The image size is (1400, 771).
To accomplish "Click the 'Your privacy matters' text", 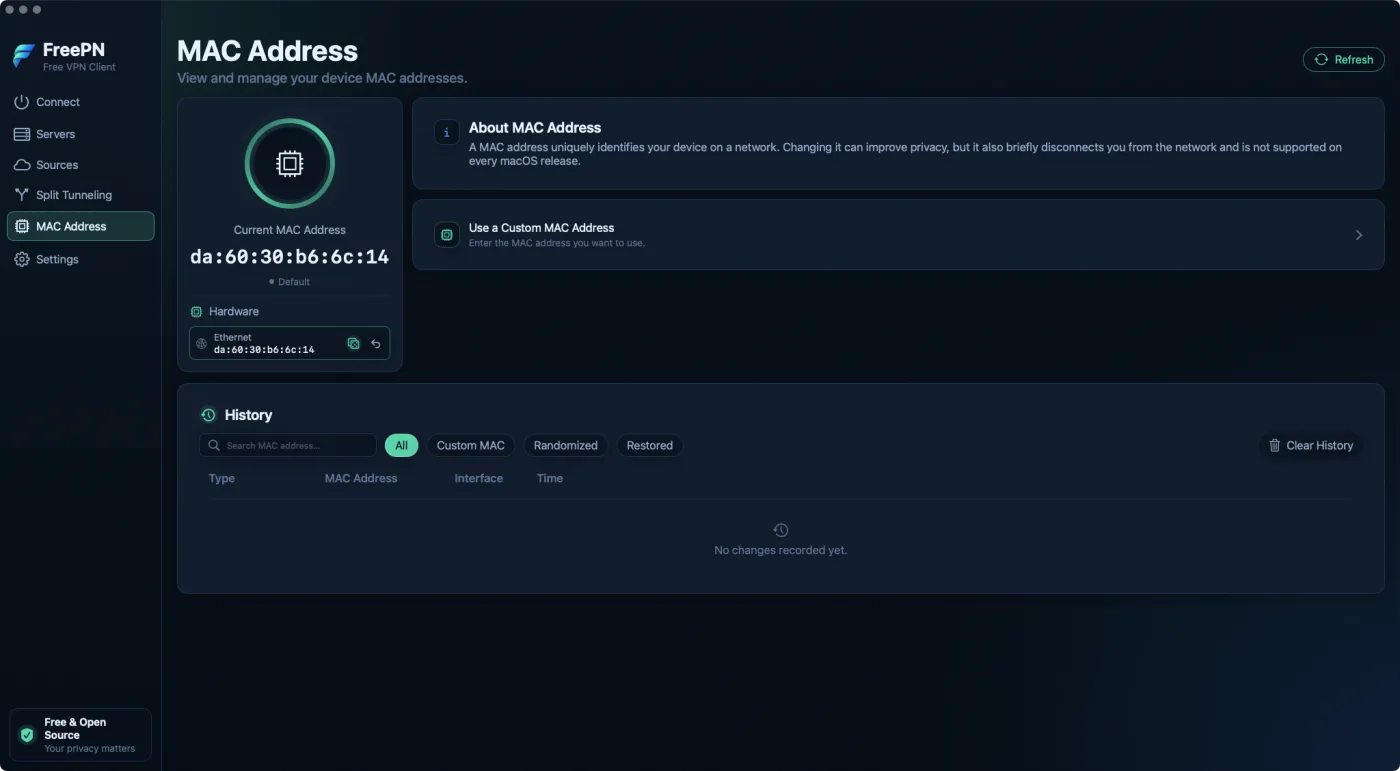I will click(x=90, y=748).
